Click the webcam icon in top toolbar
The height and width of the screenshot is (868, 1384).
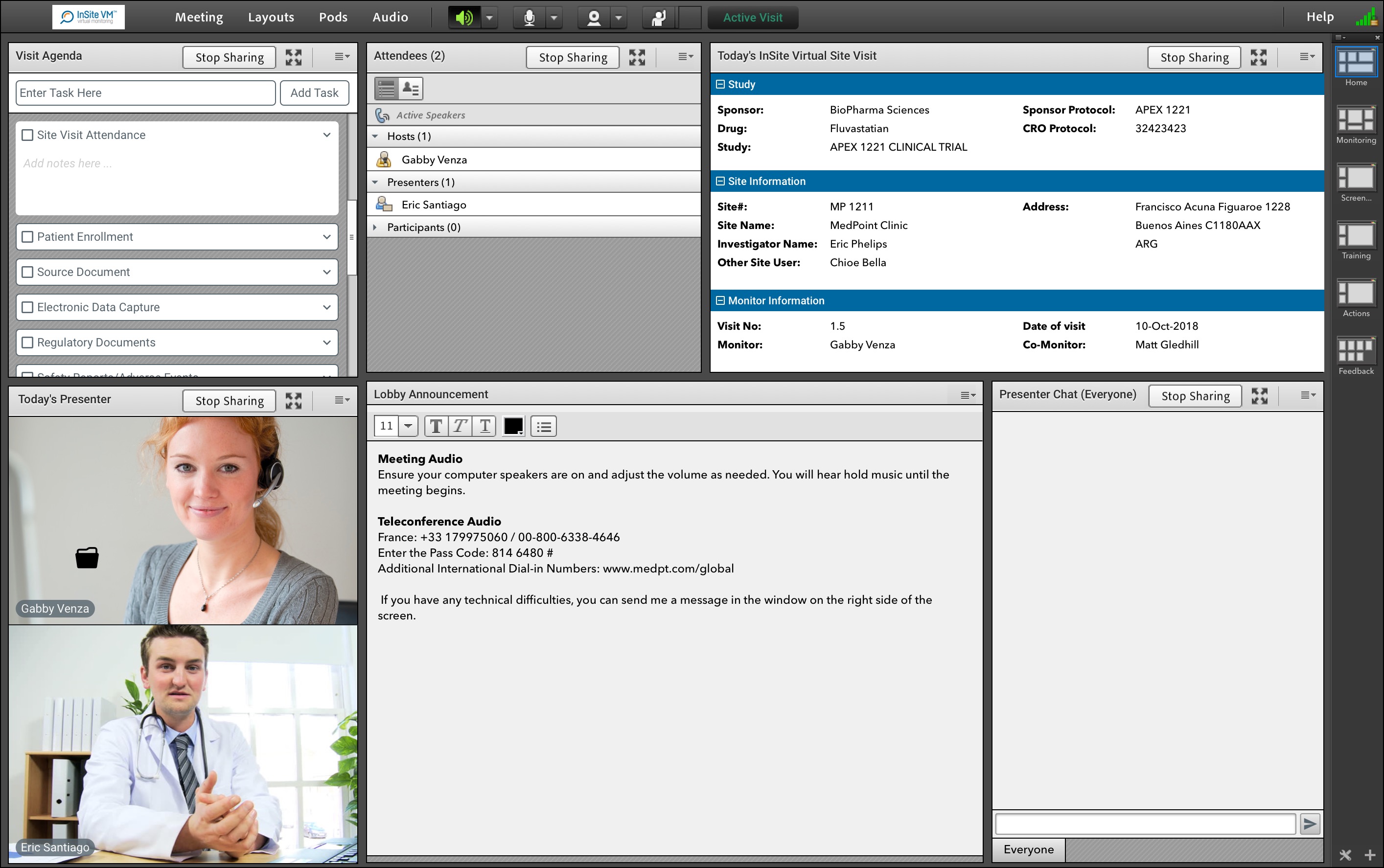click(x=594, y=18)
